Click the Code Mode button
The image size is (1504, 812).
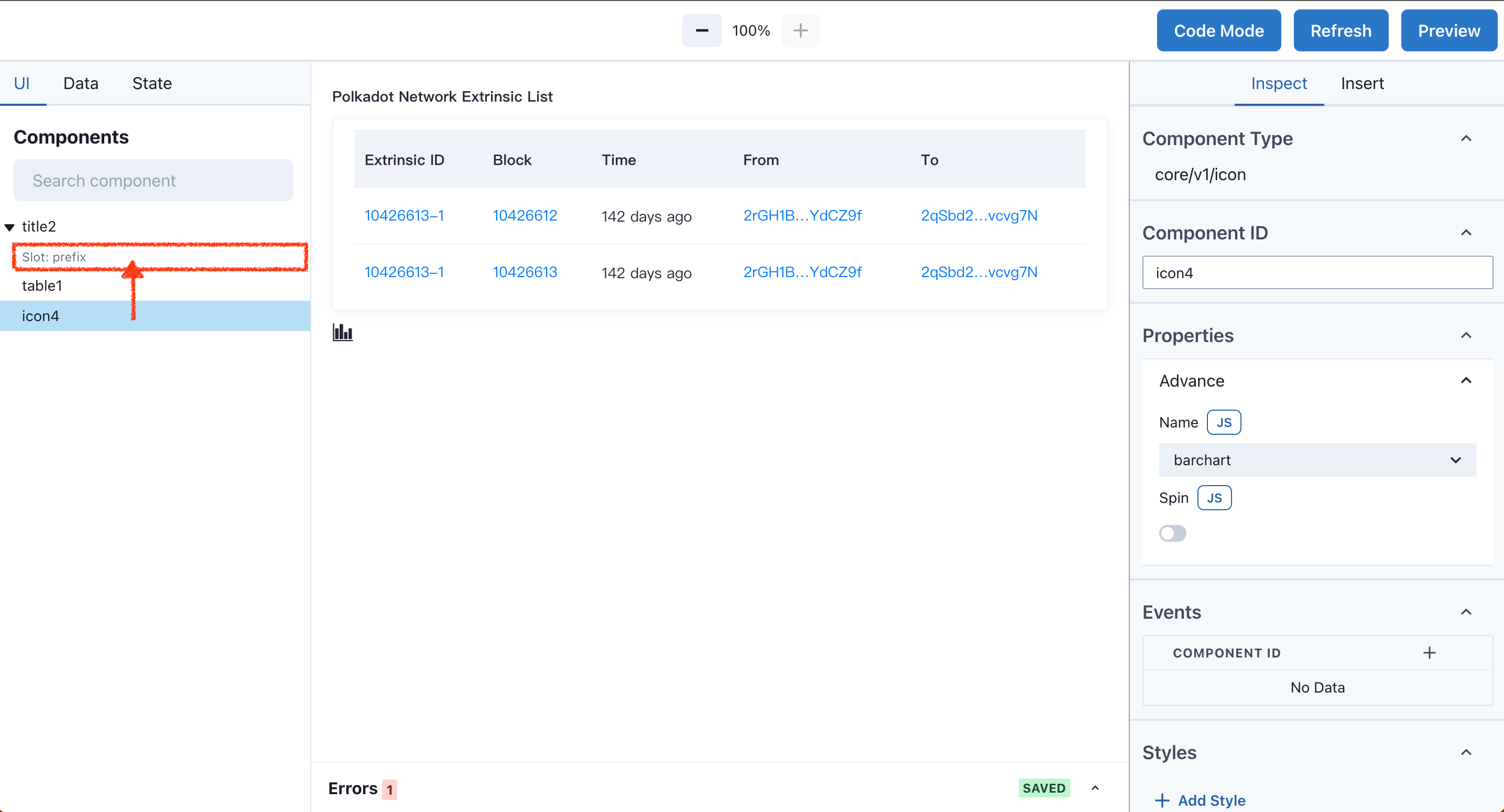point(1218,30)
